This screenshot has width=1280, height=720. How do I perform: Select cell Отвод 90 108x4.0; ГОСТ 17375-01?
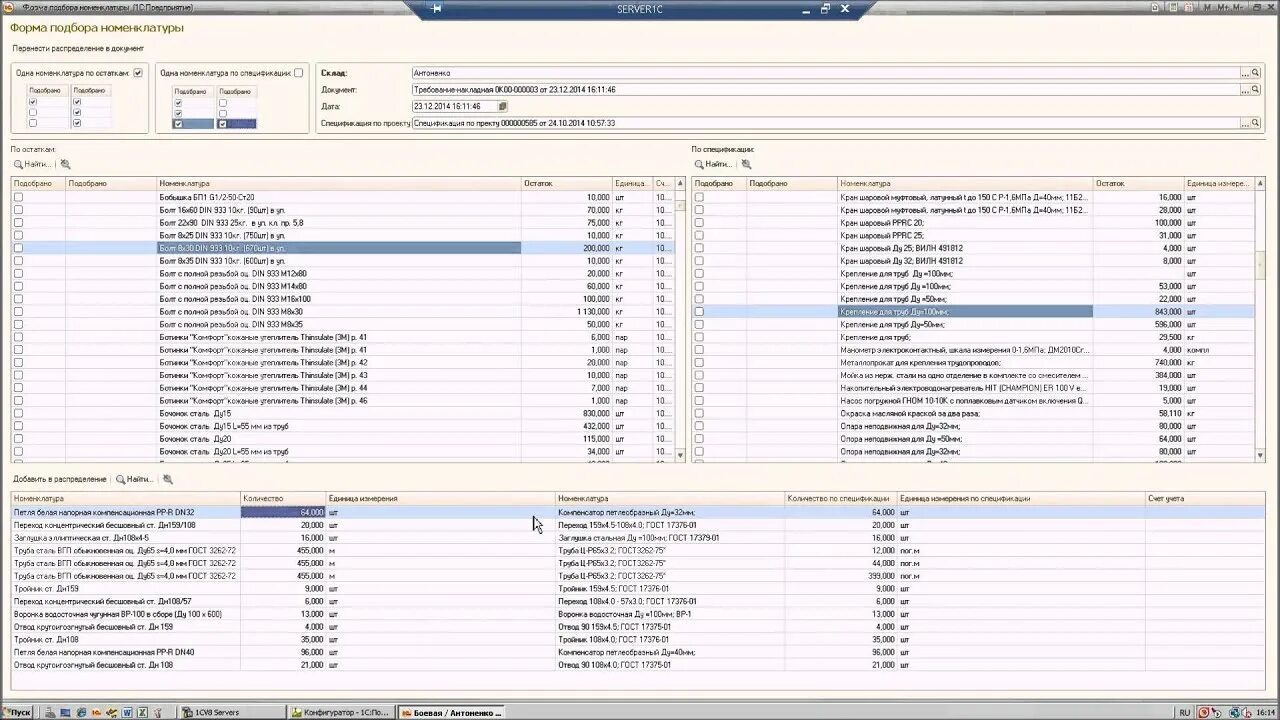(670, 665)
